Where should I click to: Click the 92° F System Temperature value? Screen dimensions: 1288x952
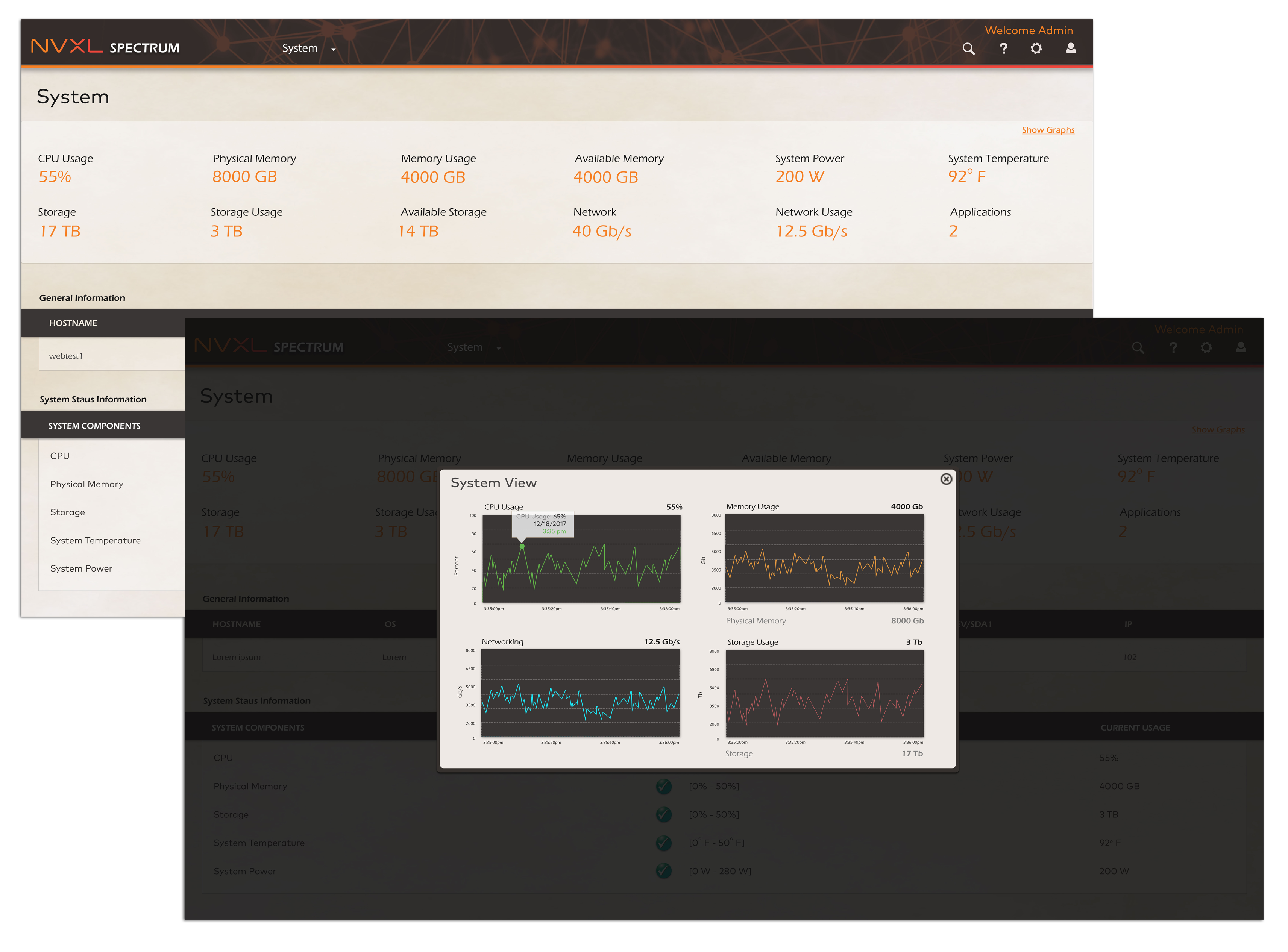point(966,176)
